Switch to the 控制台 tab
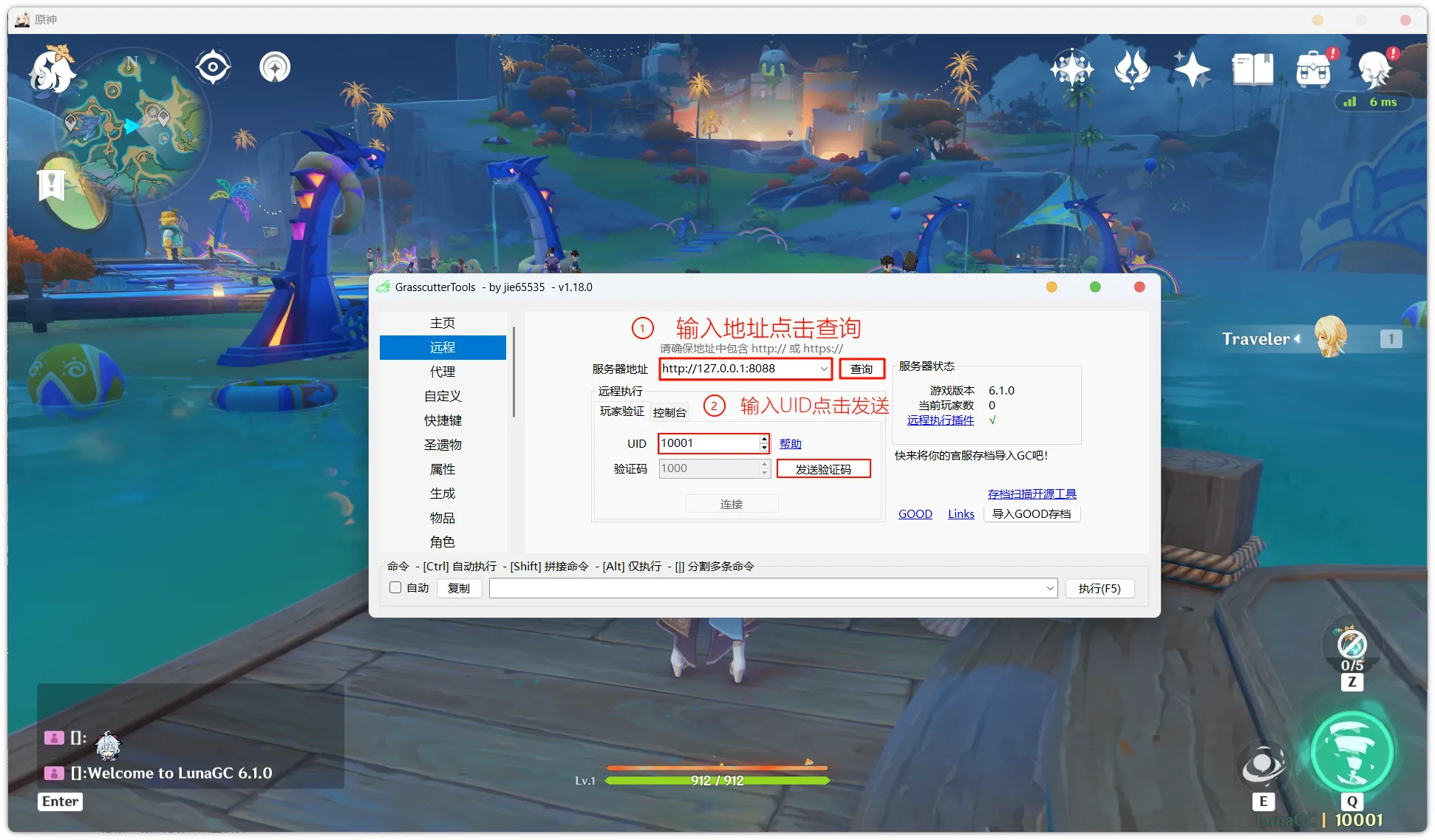Image resolution: width=1435 pixels, height=840 pixels. click(x=669, y=412)
